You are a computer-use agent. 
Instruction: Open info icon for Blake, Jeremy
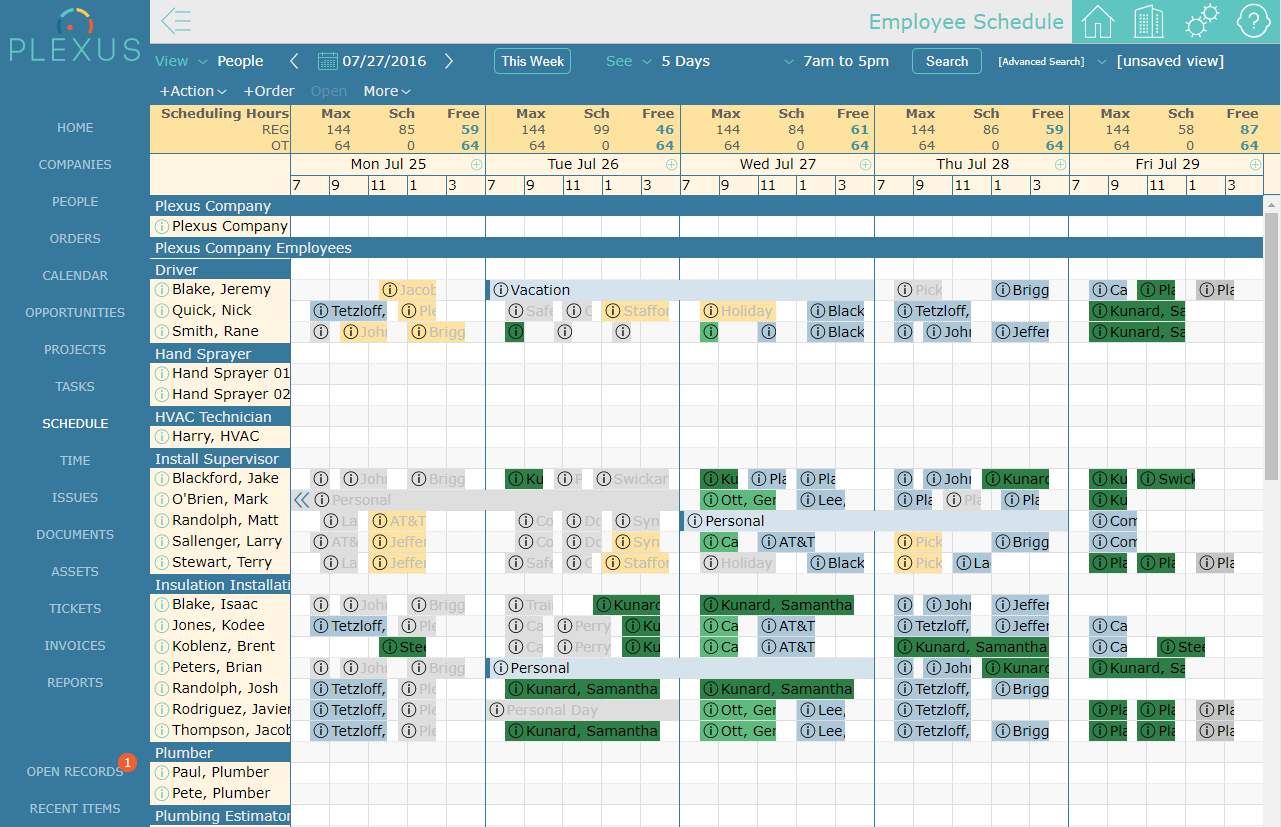(162, 289)
